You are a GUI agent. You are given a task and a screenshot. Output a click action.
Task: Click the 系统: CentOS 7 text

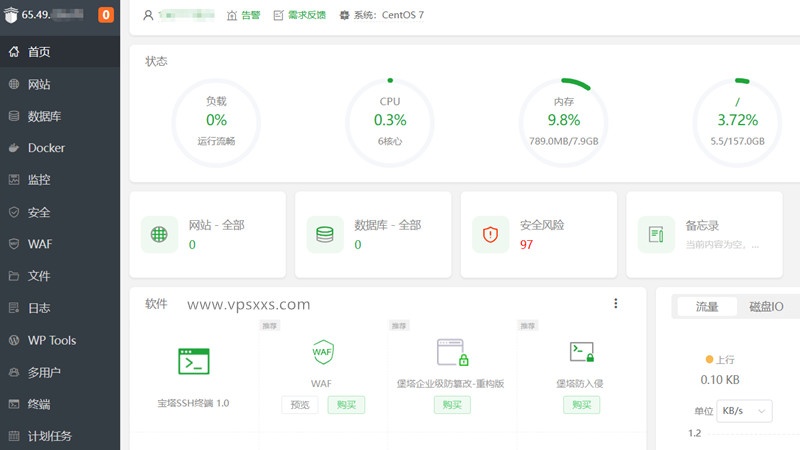(x=389, y=15)
